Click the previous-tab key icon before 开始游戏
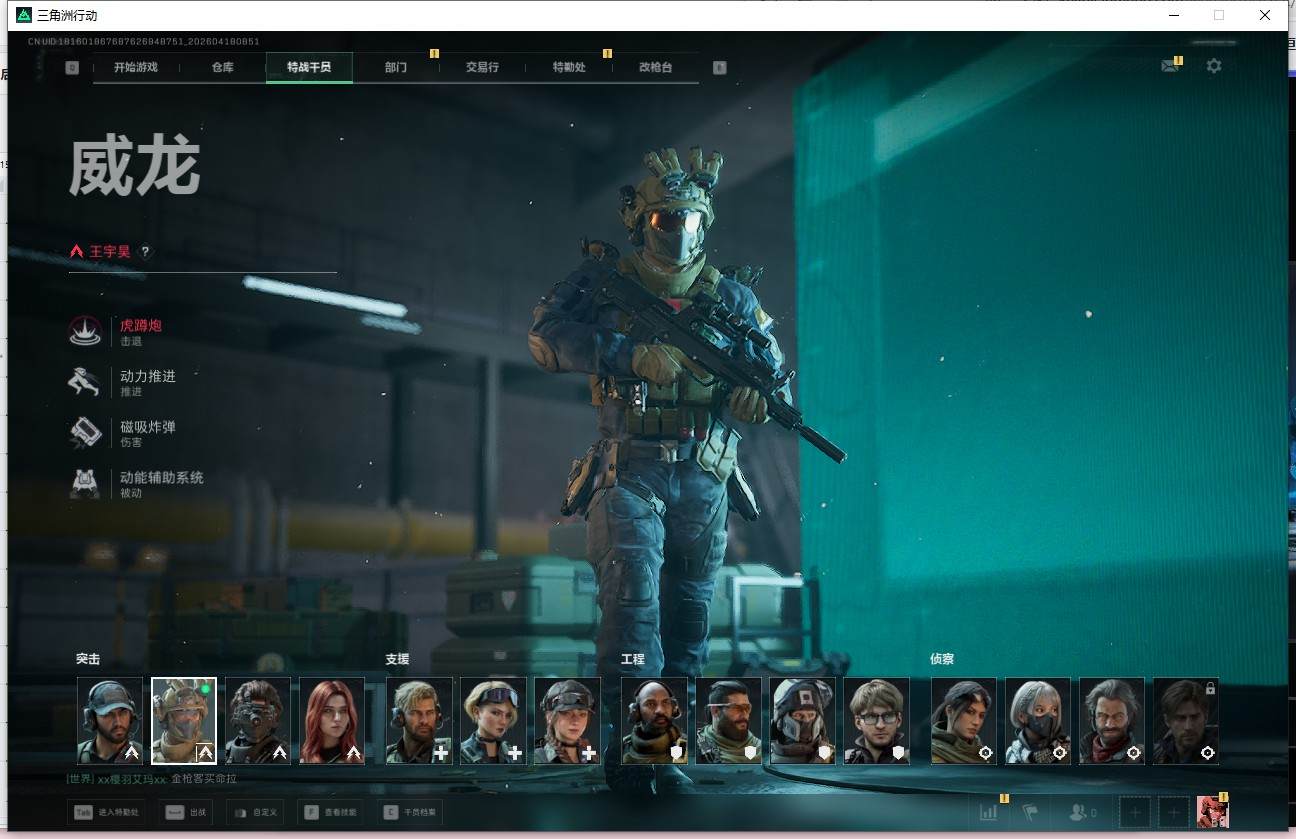 click(72, 67)
